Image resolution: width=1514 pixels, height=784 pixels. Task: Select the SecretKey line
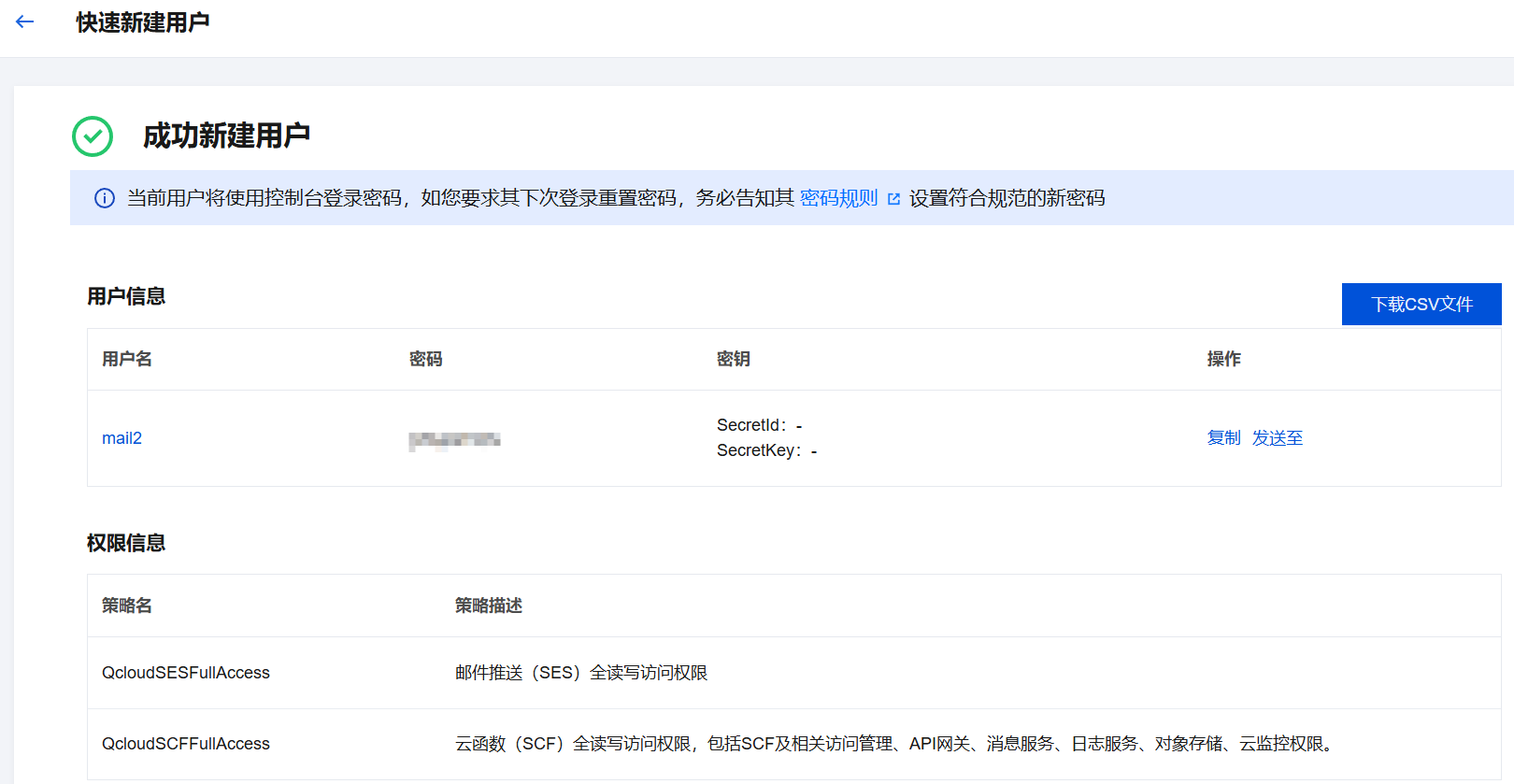(766, 450)
